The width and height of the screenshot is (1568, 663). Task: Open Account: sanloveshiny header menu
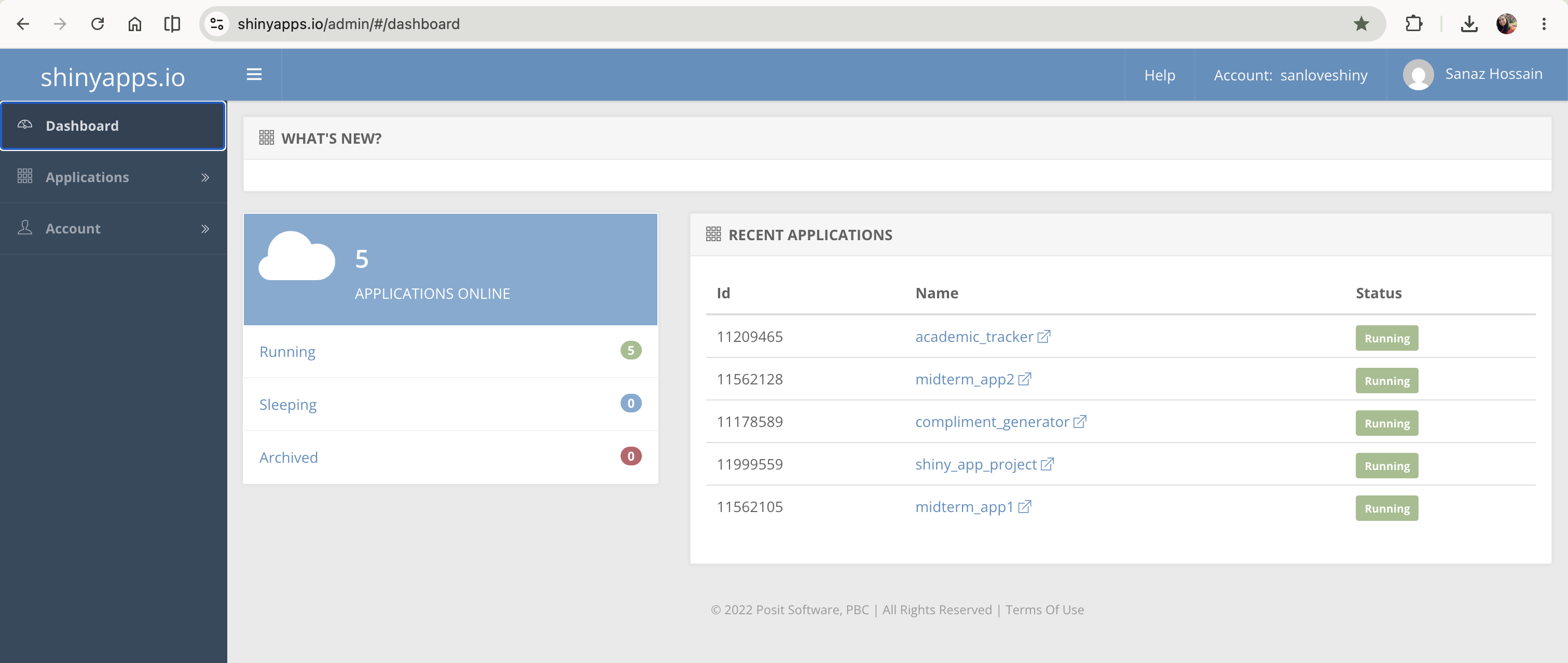pyautogui.click(x=1290, y=75)
